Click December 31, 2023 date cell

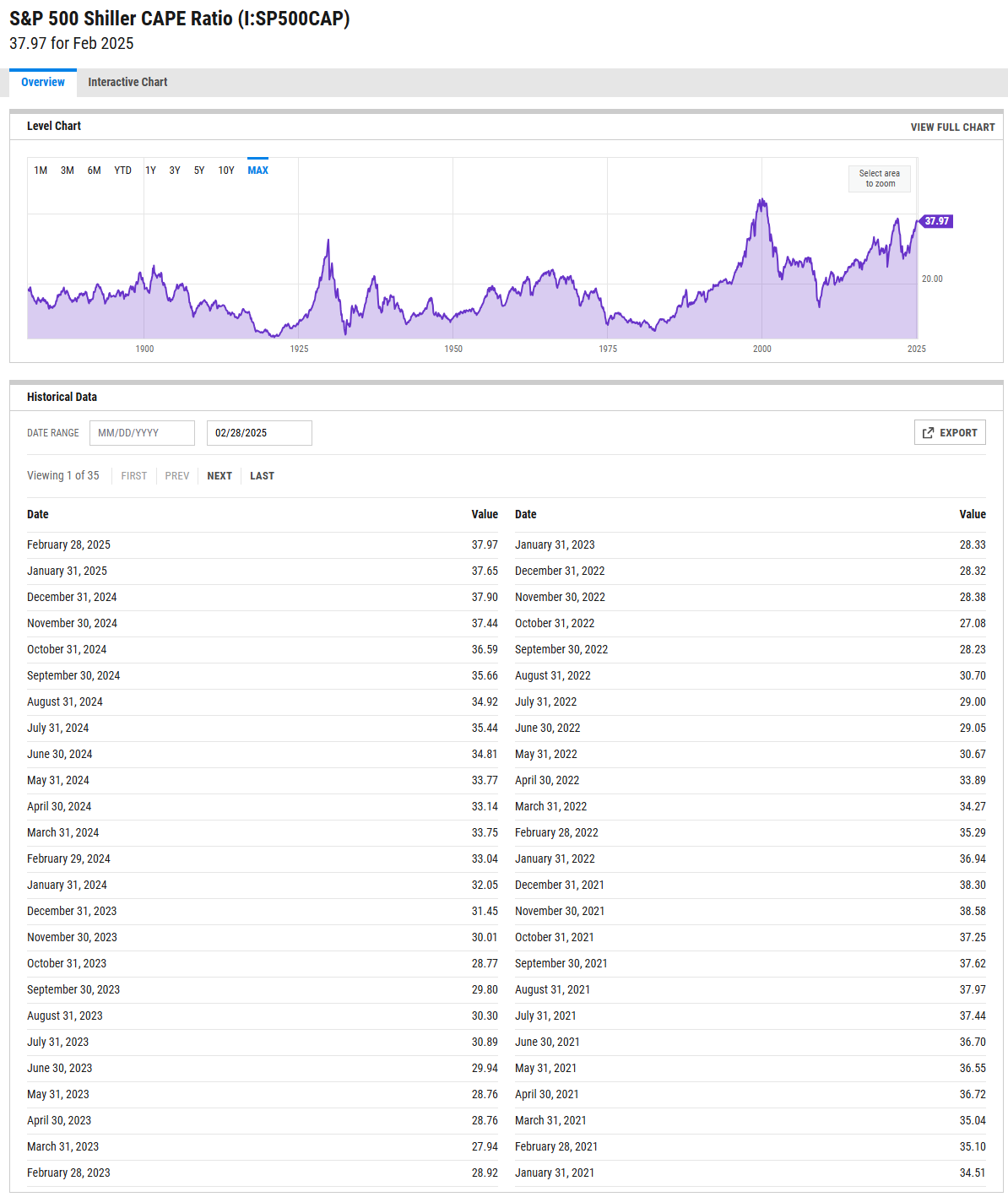click(72, 912)
